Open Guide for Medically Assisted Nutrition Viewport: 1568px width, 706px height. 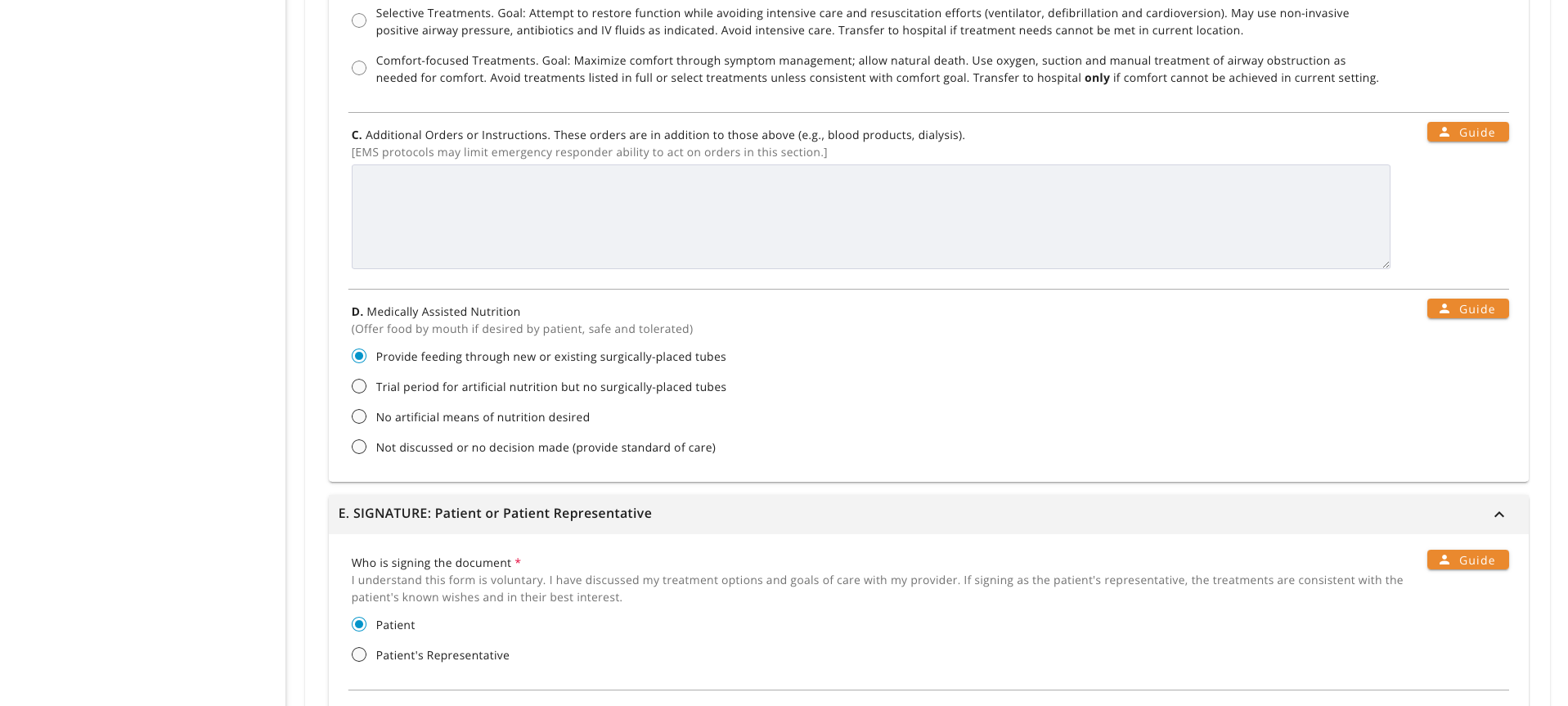click(1467, 309)
